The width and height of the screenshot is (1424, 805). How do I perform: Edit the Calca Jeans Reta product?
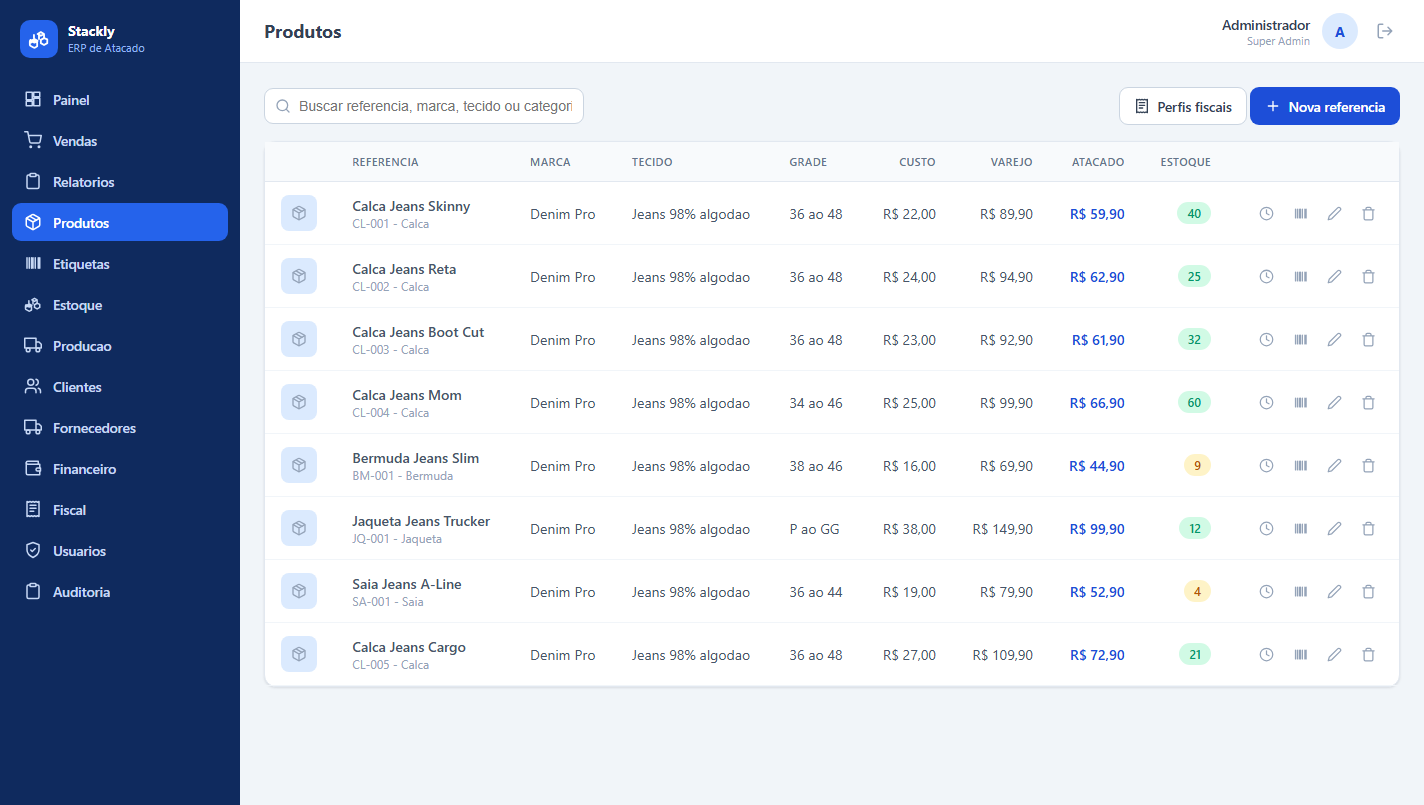1334,276
